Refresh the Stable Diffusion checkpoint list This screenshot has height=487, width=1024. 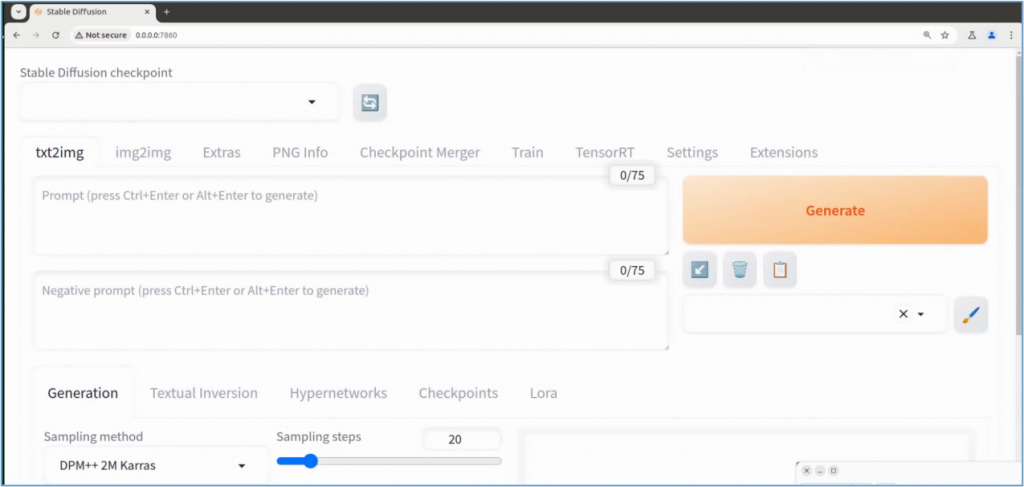(x=370, y=102)
